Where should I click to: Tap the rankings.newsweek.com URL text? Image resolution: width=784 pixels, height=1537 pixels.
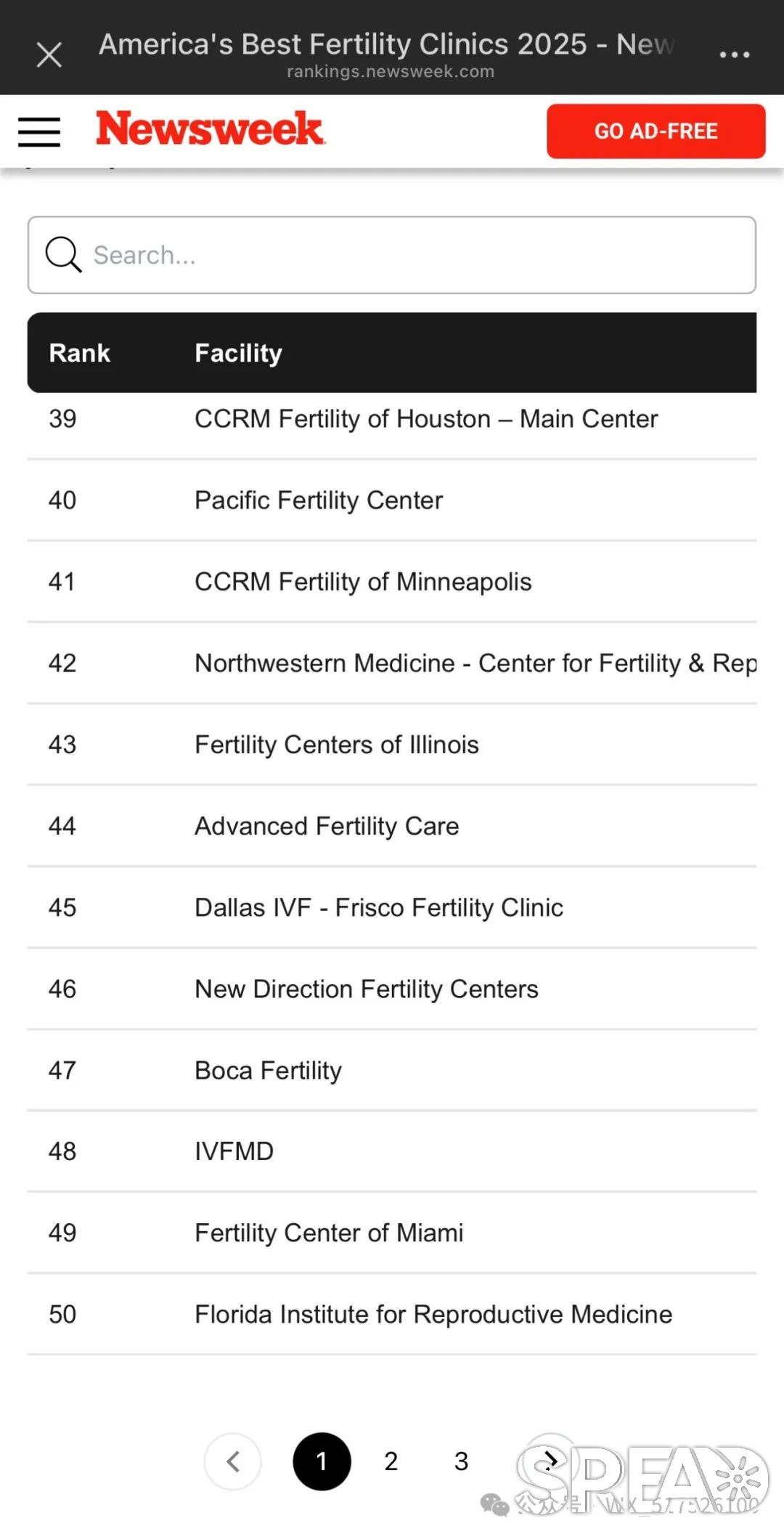(391, 71)
